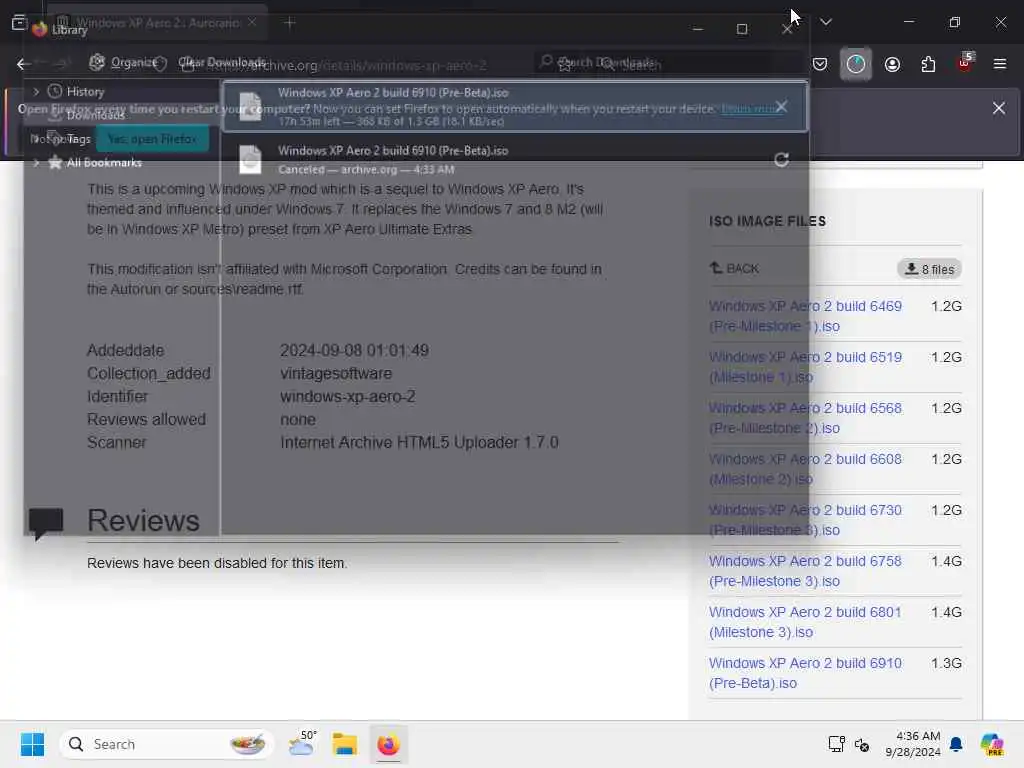The image size is (1024, 768).
Task: Dismiss the Firefox startup notification bar
Action: coord(999,108)
